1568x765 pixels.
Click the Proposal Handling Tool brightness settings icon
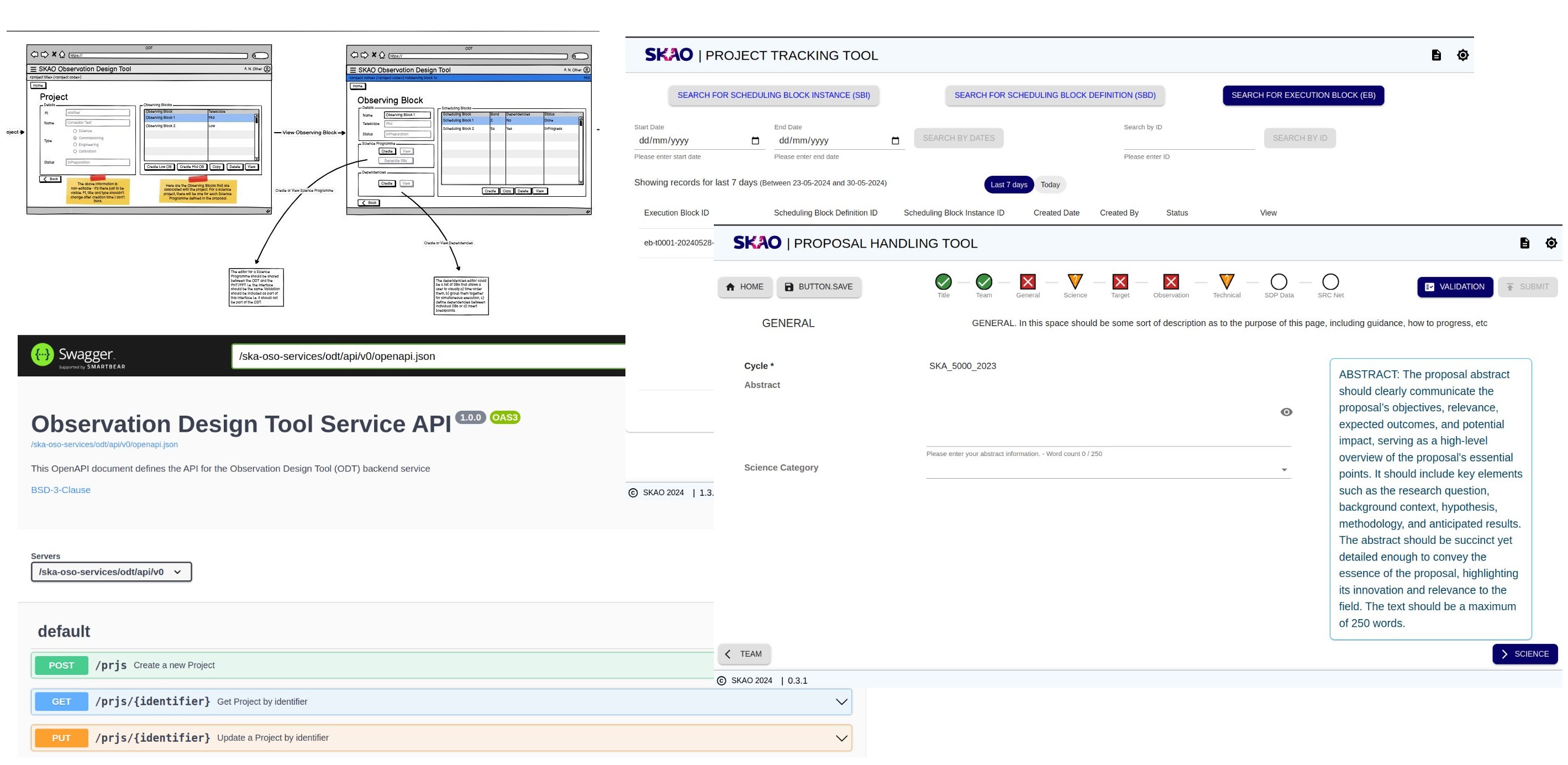click(x=1551, y=243)
